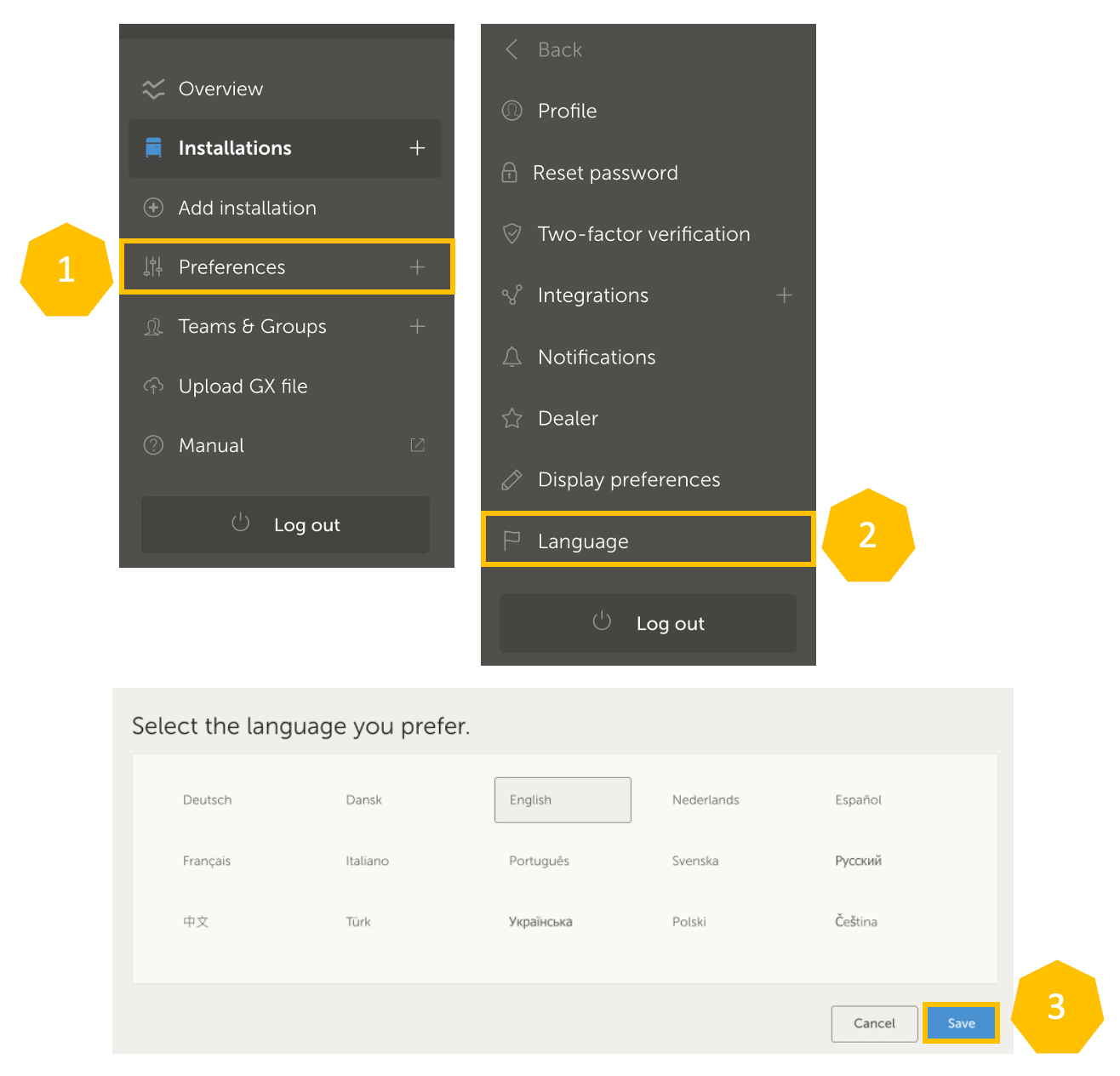Click the Integrations branch icon
1120x1076 pixels.
point(511,295)
